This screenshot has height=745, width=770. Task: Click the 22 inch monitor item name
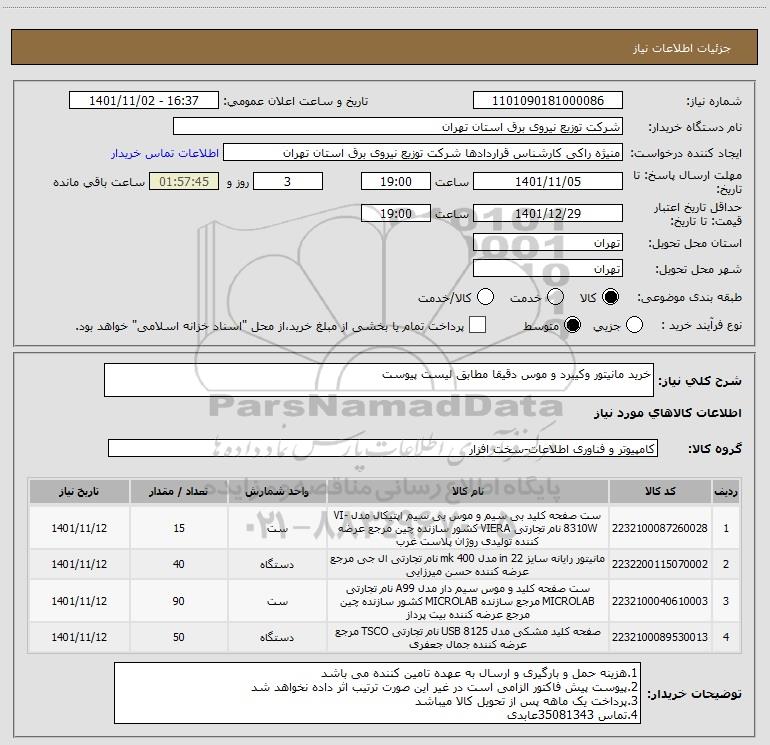[x=468, y=565]
